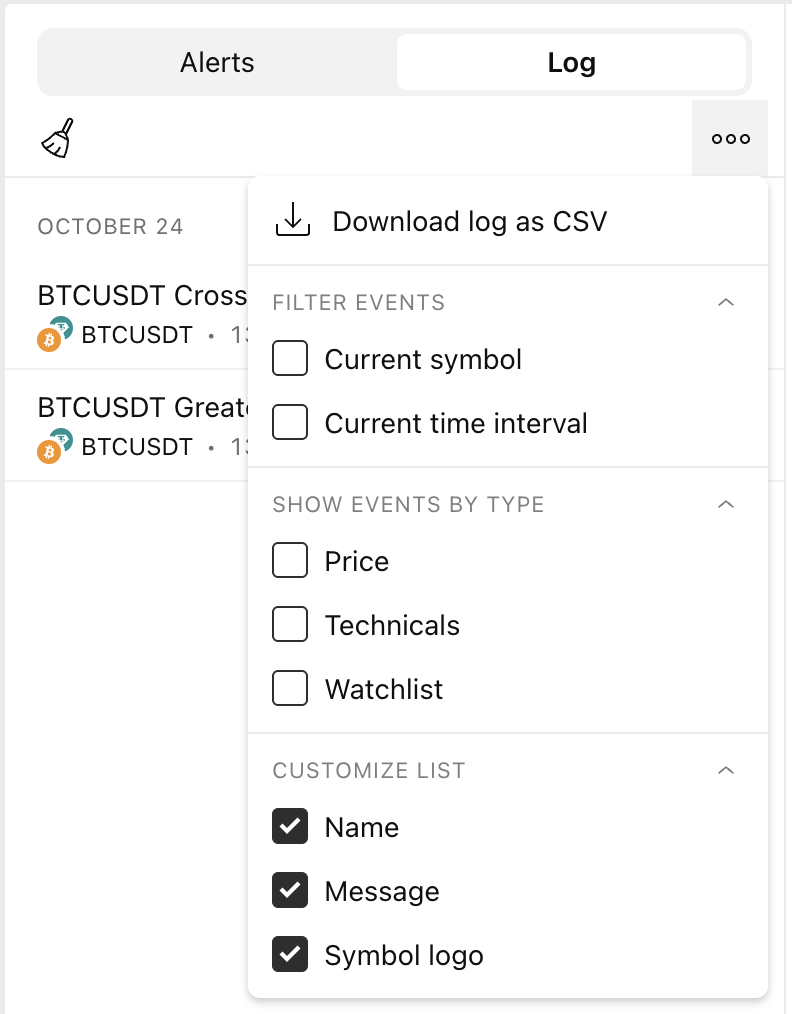This screenshot has width=792, height=1014.
Task: Switch to the Alerts tab
Action: [217, 63]
